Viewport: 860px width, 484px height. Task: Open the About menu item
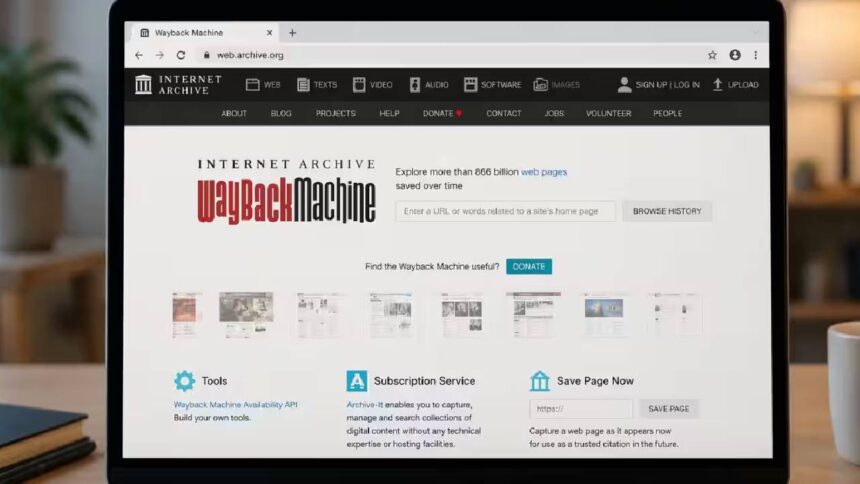[x=234, y=114]
